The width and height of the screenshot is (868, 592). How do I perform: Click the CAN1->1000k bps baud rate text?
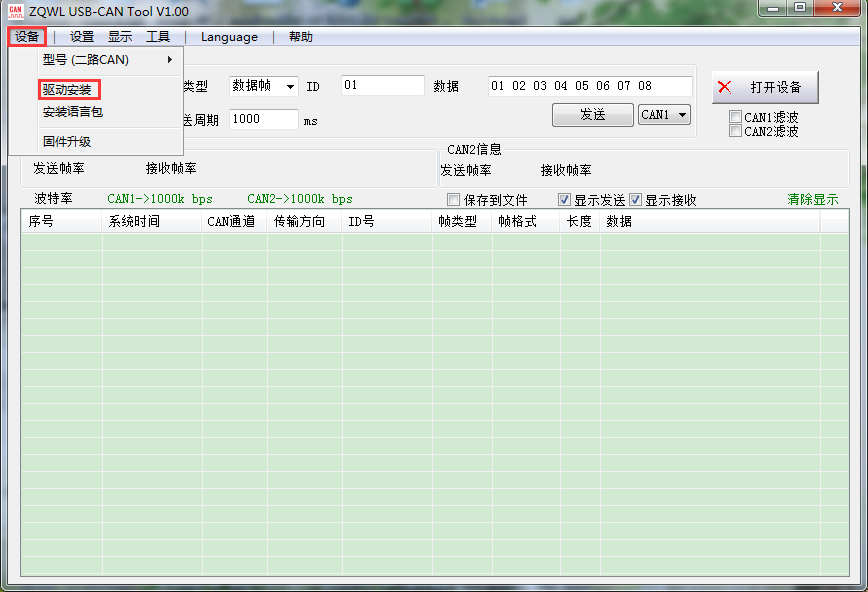pos(159,199)
